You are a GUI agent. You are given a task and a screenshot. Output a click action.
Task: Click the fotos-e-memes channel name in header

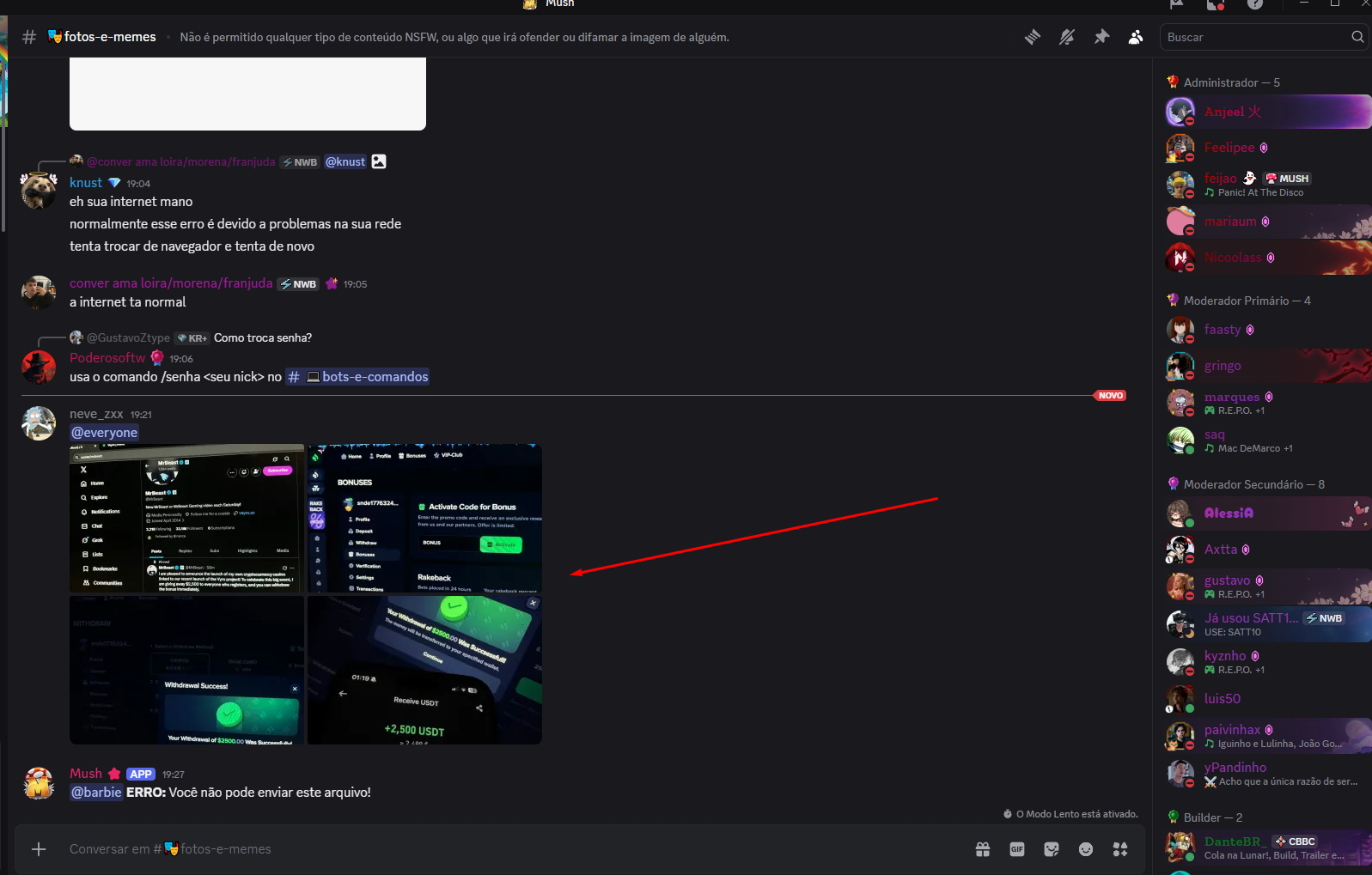click(x=109, y=37)
